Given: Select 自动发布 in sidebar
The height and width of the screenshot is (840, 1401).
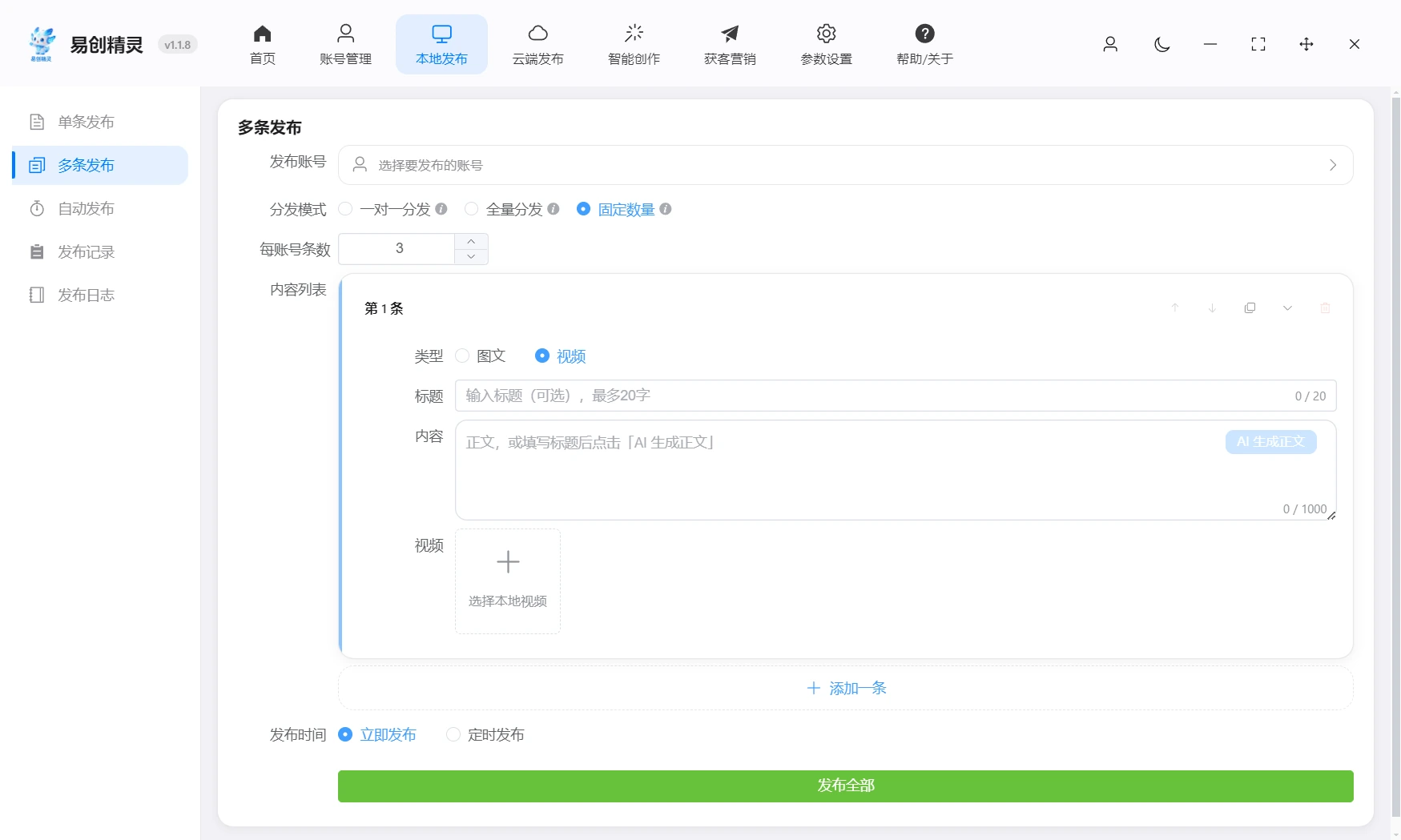Looking at the screenshot, I should click(100, 208).
